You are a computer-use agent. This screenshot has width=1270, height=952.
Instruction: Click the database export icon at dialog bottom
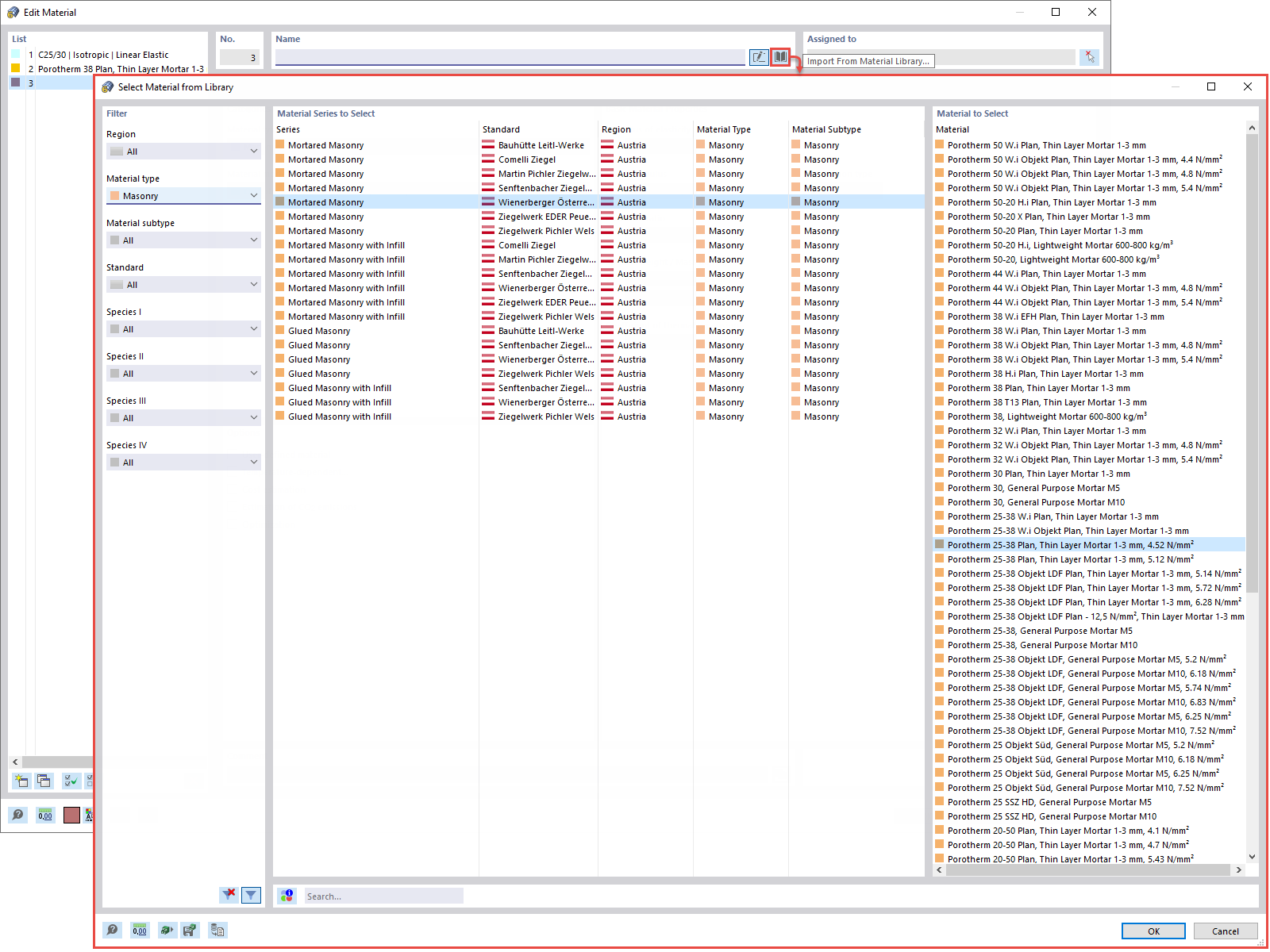[x=217, y=930]
